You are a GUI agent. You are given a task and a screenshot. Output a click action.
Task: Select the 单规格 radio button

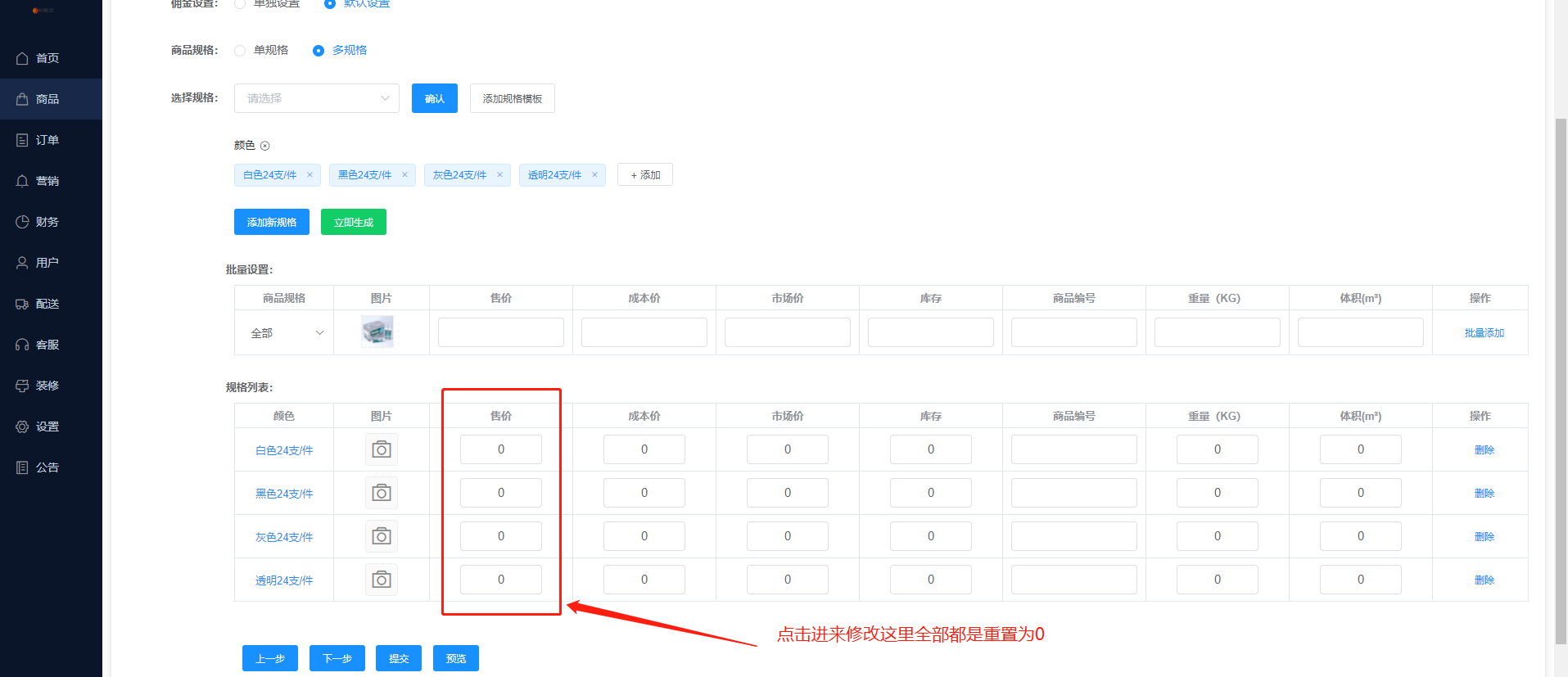pos(240,51)
